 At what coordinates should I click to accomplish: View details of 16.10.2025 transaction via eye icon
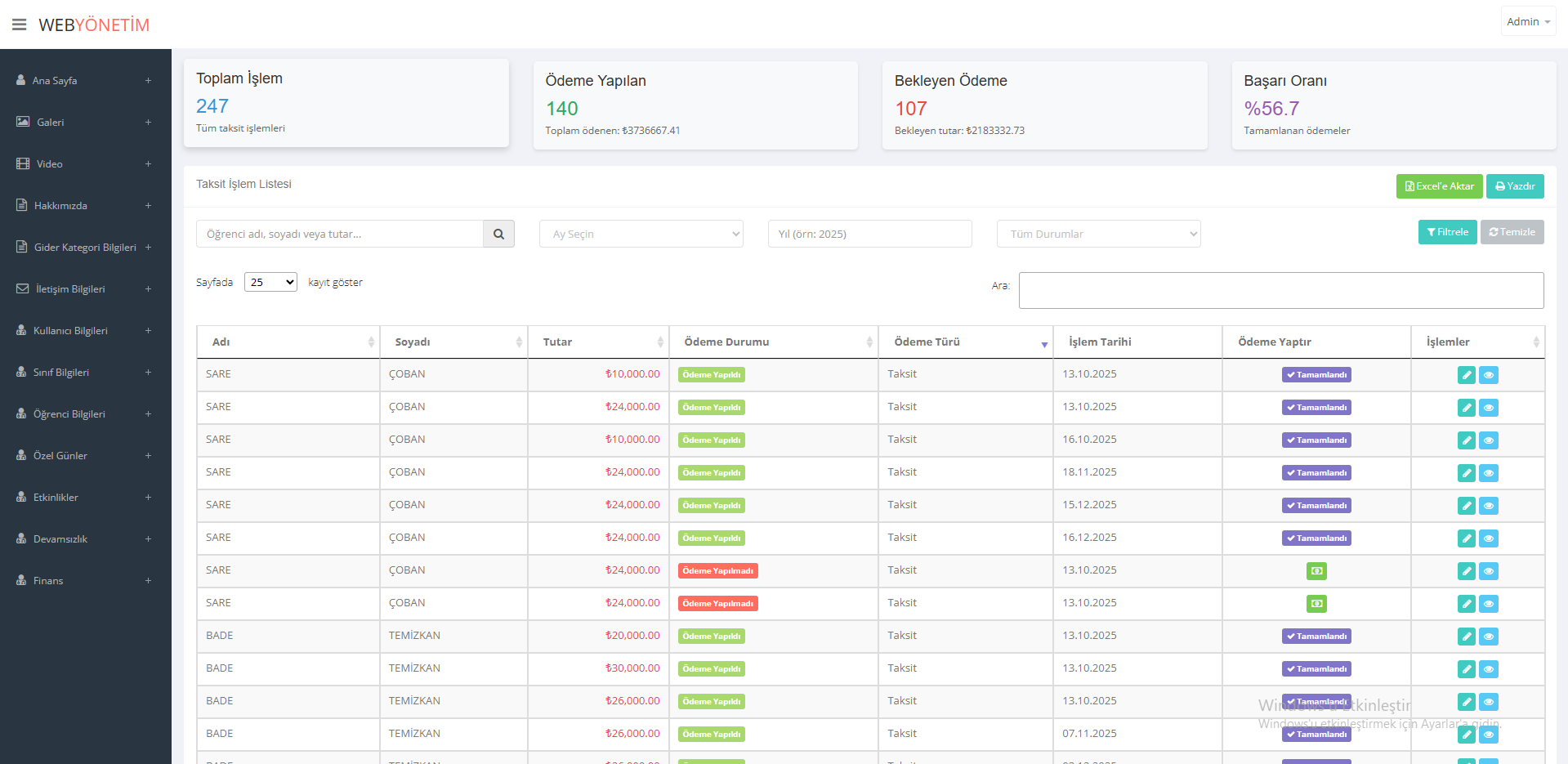click(x=1489, y=440)
